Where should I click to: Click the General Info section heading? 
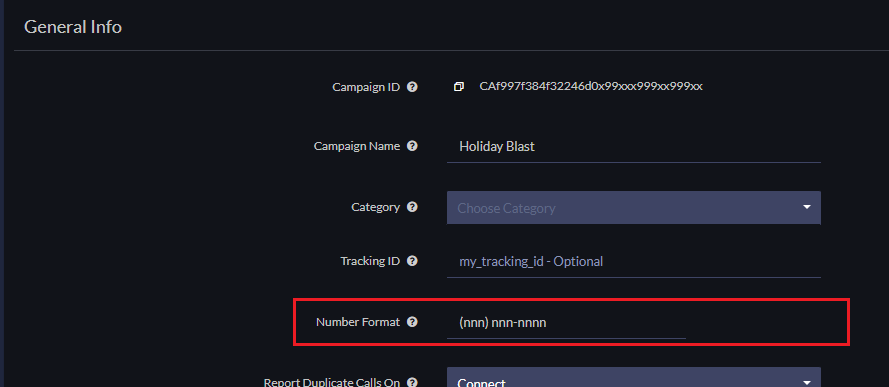point(73,27)
